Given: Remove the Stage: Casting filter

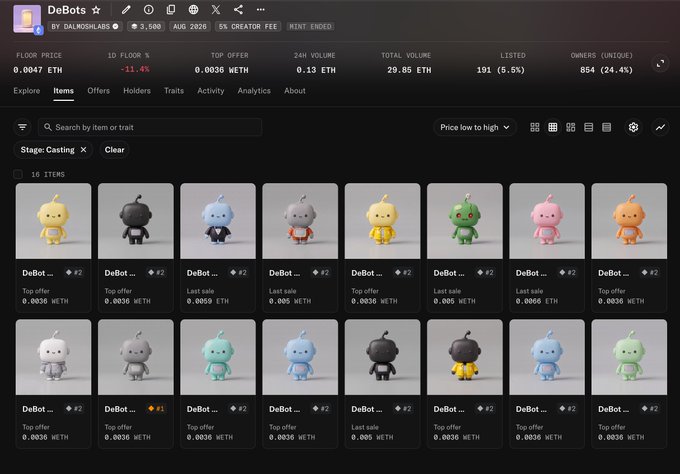Looking at the screenshot, I should tap(83, 150).
